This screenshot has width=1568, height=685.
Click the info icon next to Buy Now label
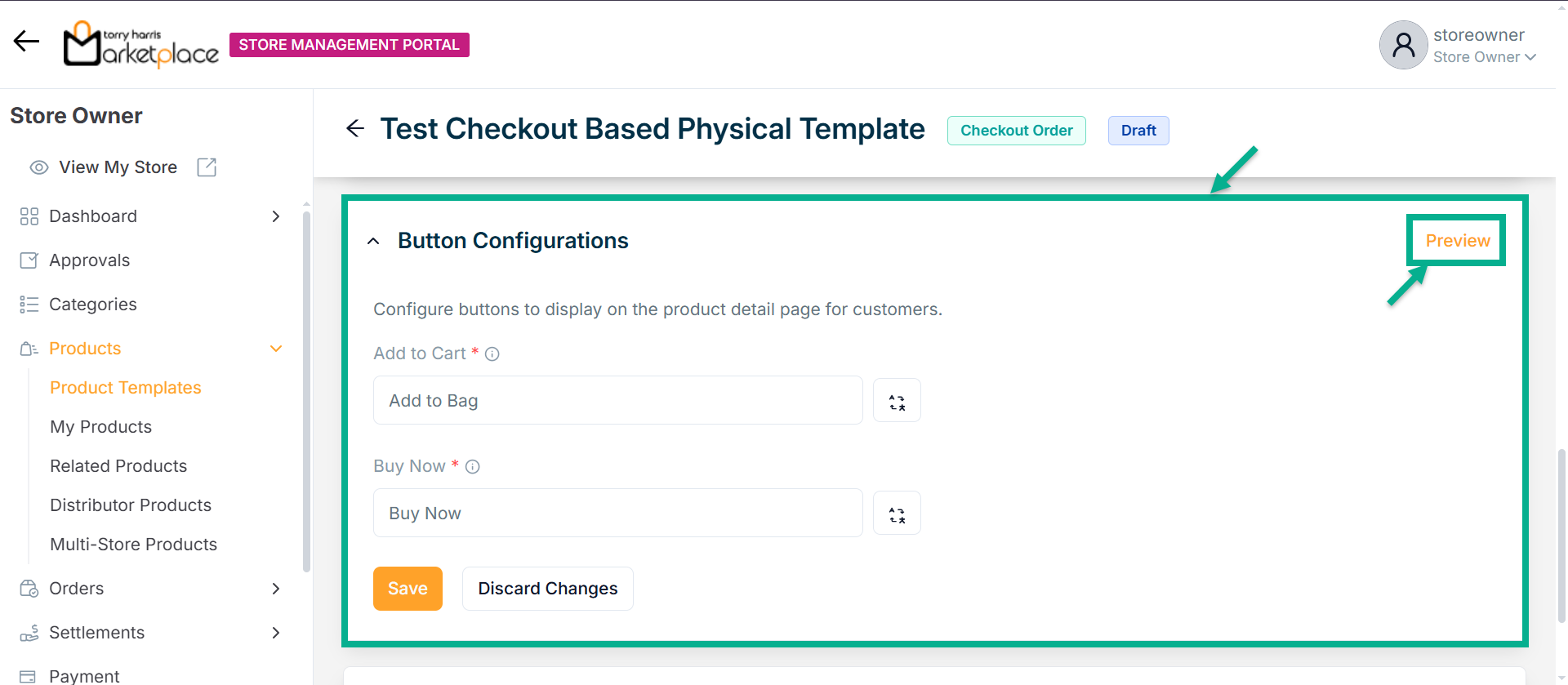click(472, 467)
